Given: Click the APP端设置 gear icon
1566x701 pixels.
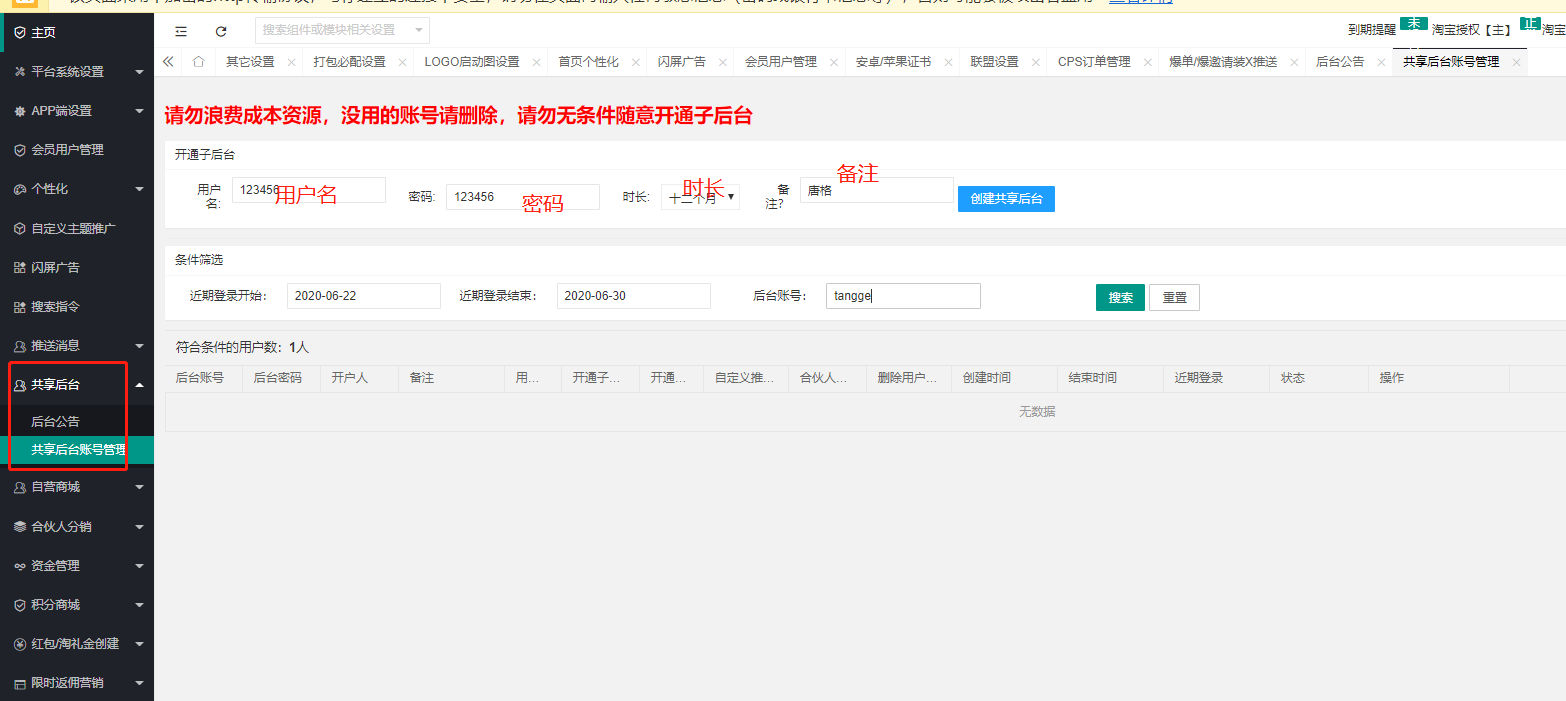Looking at the screenshot, I should [20, 111].
